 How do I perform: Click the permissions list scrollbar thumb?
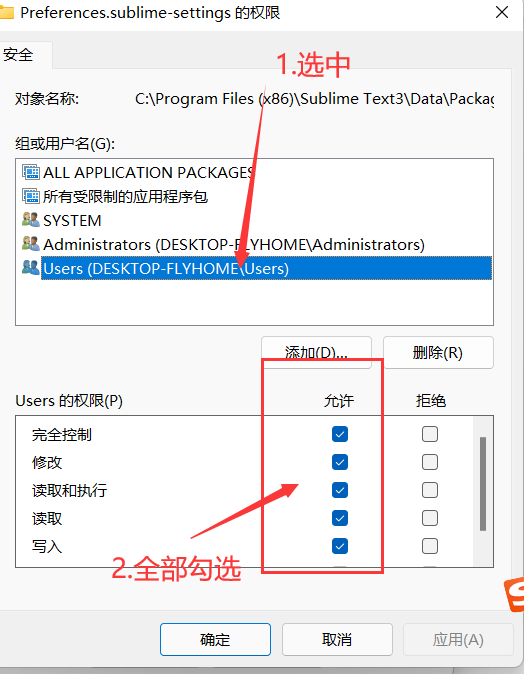pos(483,484)
